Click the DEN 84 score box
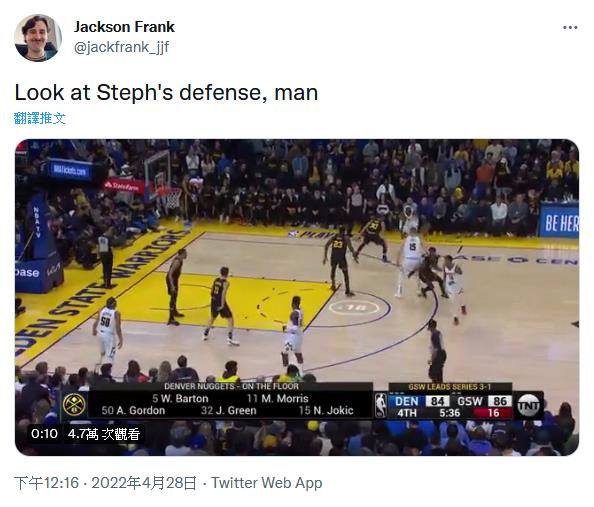Screen dimensions: 594x507 tap(422, 401)
